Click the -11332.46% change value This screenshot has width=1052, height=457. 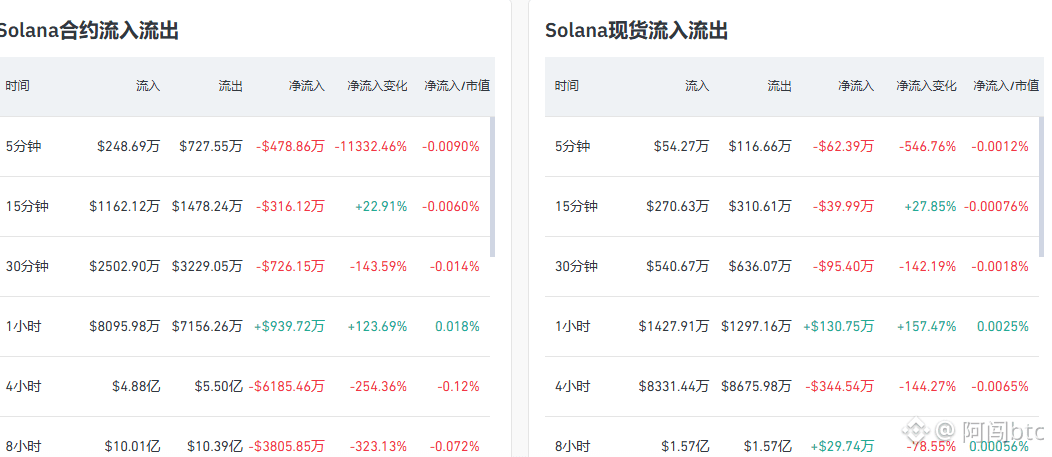coord(371,146)
